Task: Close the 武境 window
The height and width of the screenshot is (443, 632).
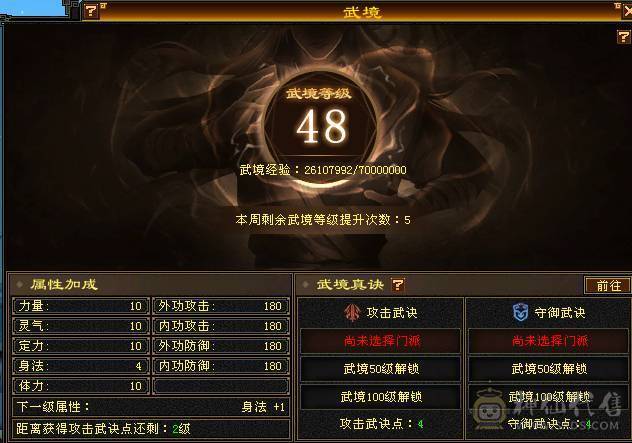Action: click(x=627, y=11)
